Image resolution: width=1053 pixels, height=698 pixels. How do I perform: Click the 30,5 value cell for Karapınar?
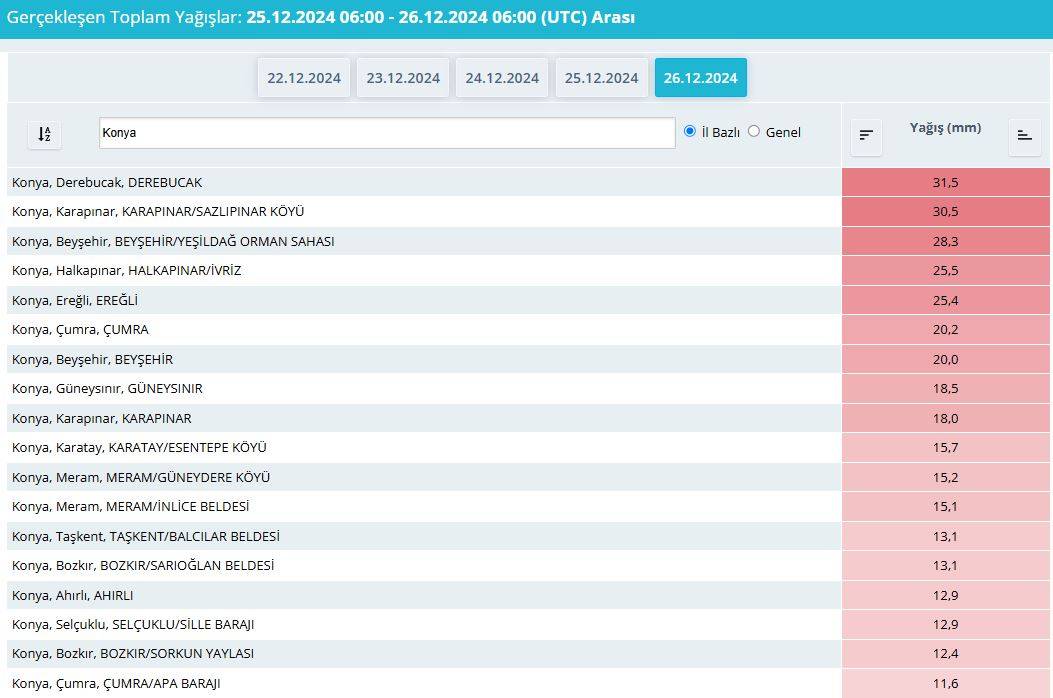coord(945,212)
